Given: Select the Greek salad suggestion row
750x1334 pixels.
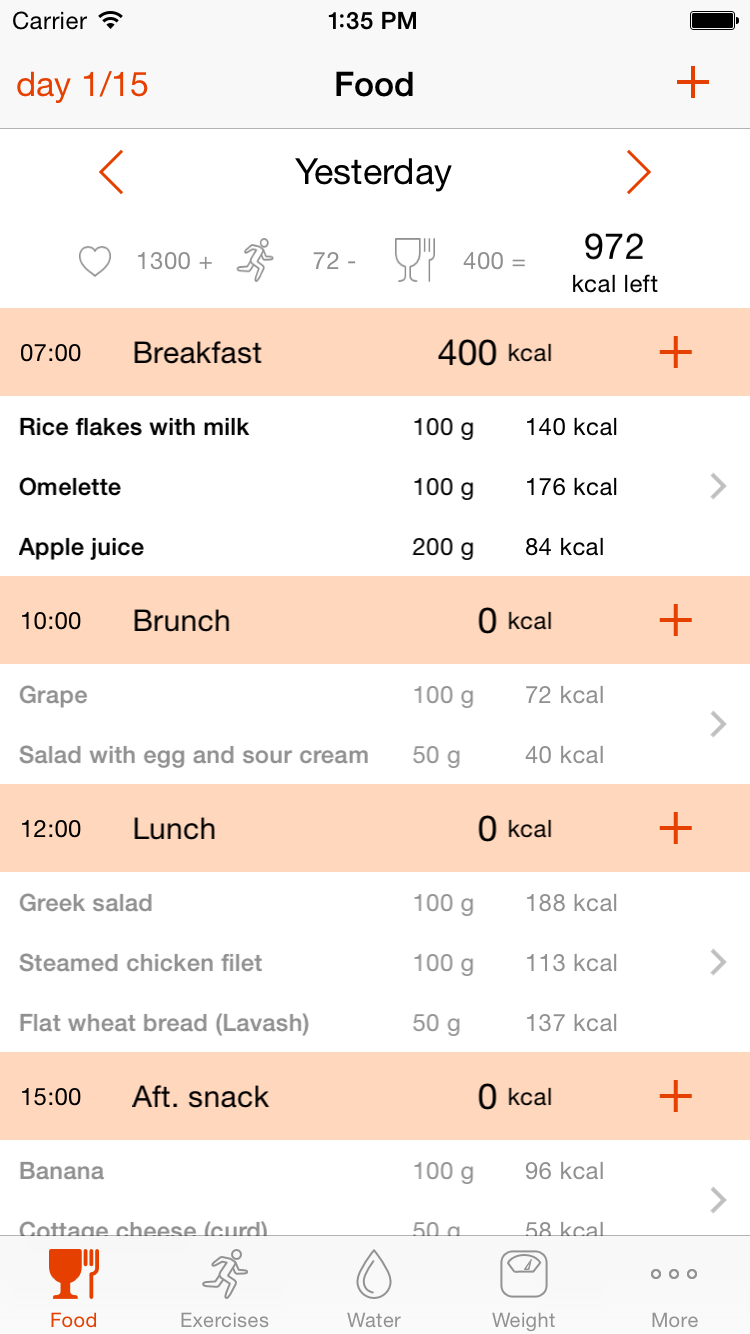Looking at the screenshot, I should pos(300,903).
